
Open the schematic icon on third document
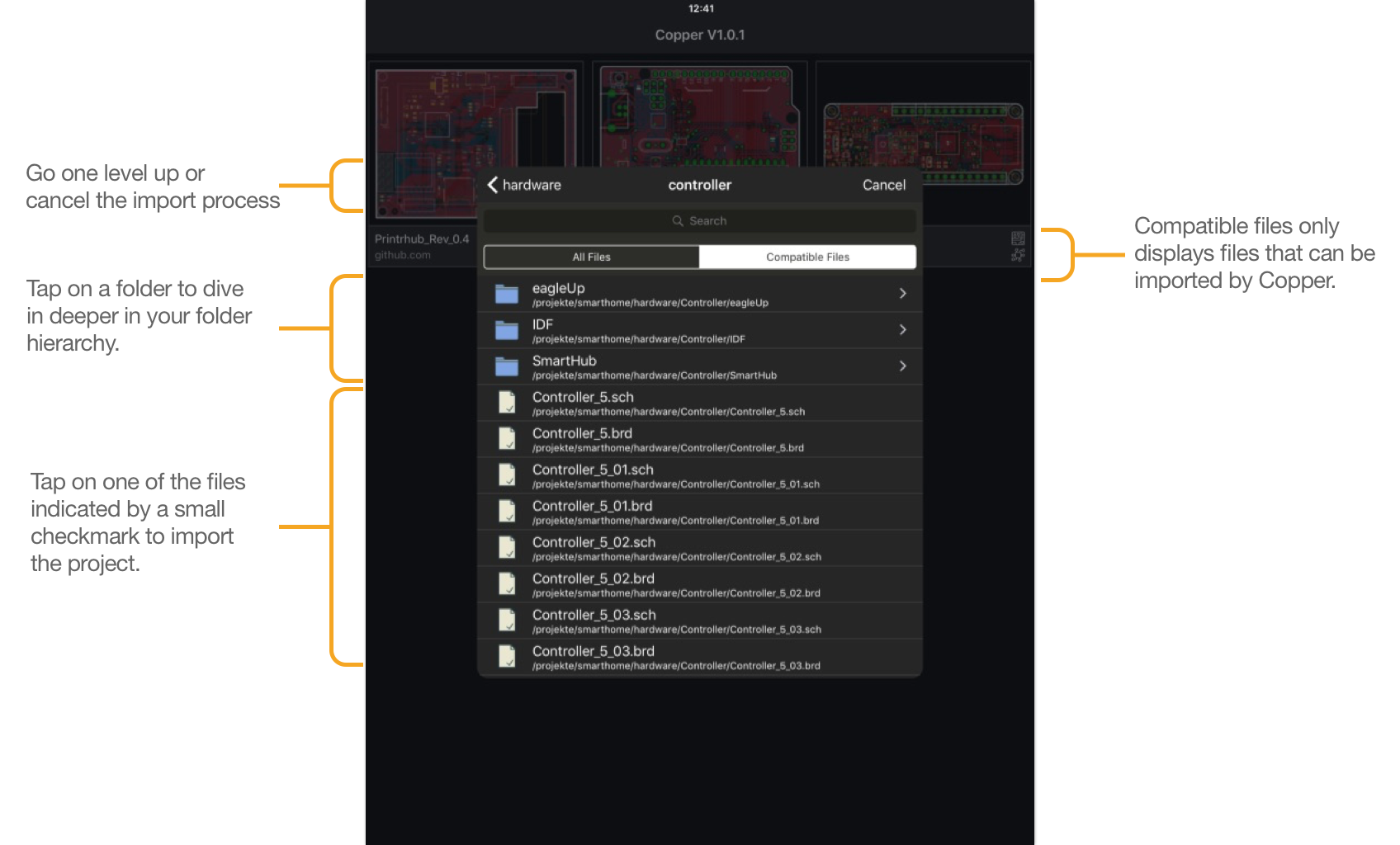(x=1018, y=256)
